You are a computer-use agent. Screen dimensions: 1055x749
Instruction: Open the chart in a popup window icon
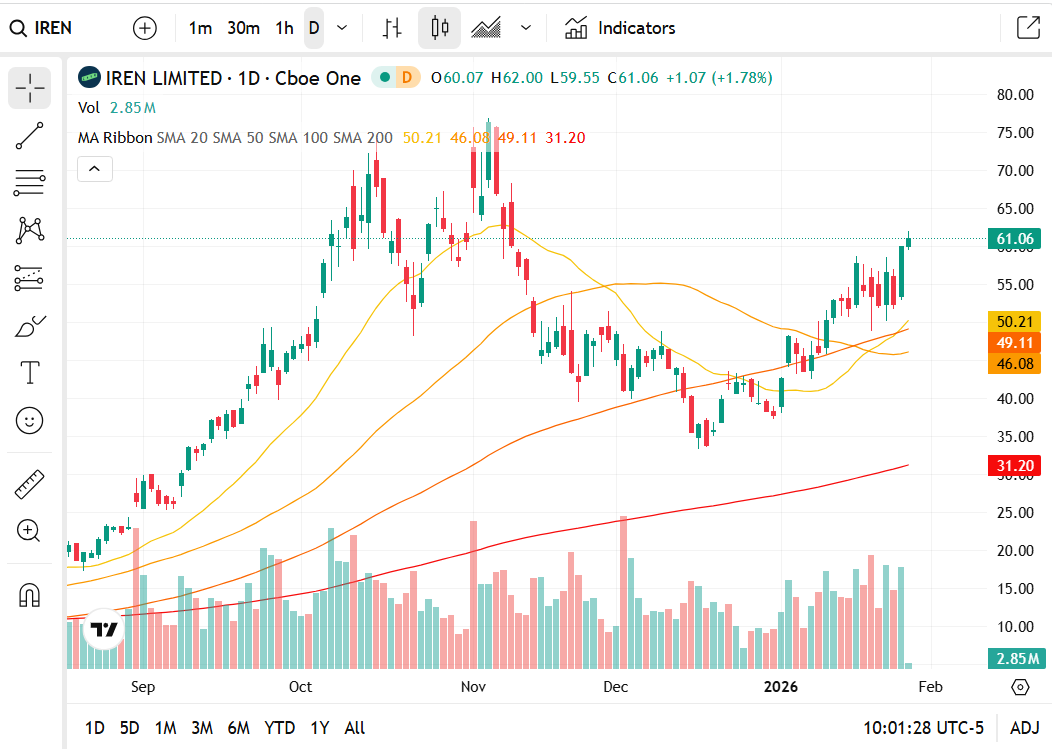(x=1028, y=28)
